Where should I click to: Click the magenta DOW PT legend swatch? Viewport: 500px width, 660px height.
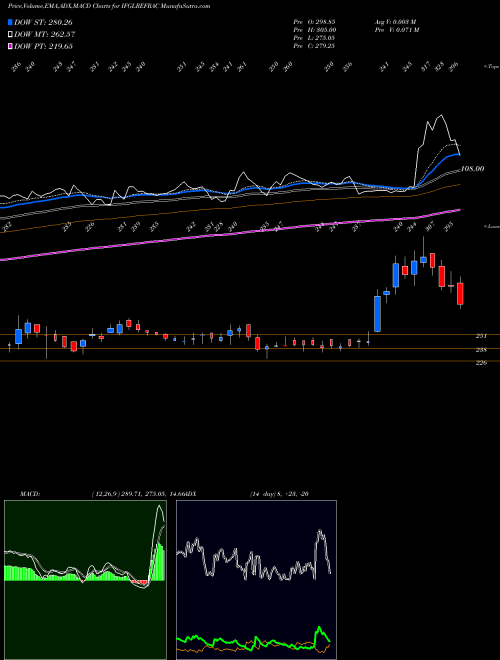point(10,46)
